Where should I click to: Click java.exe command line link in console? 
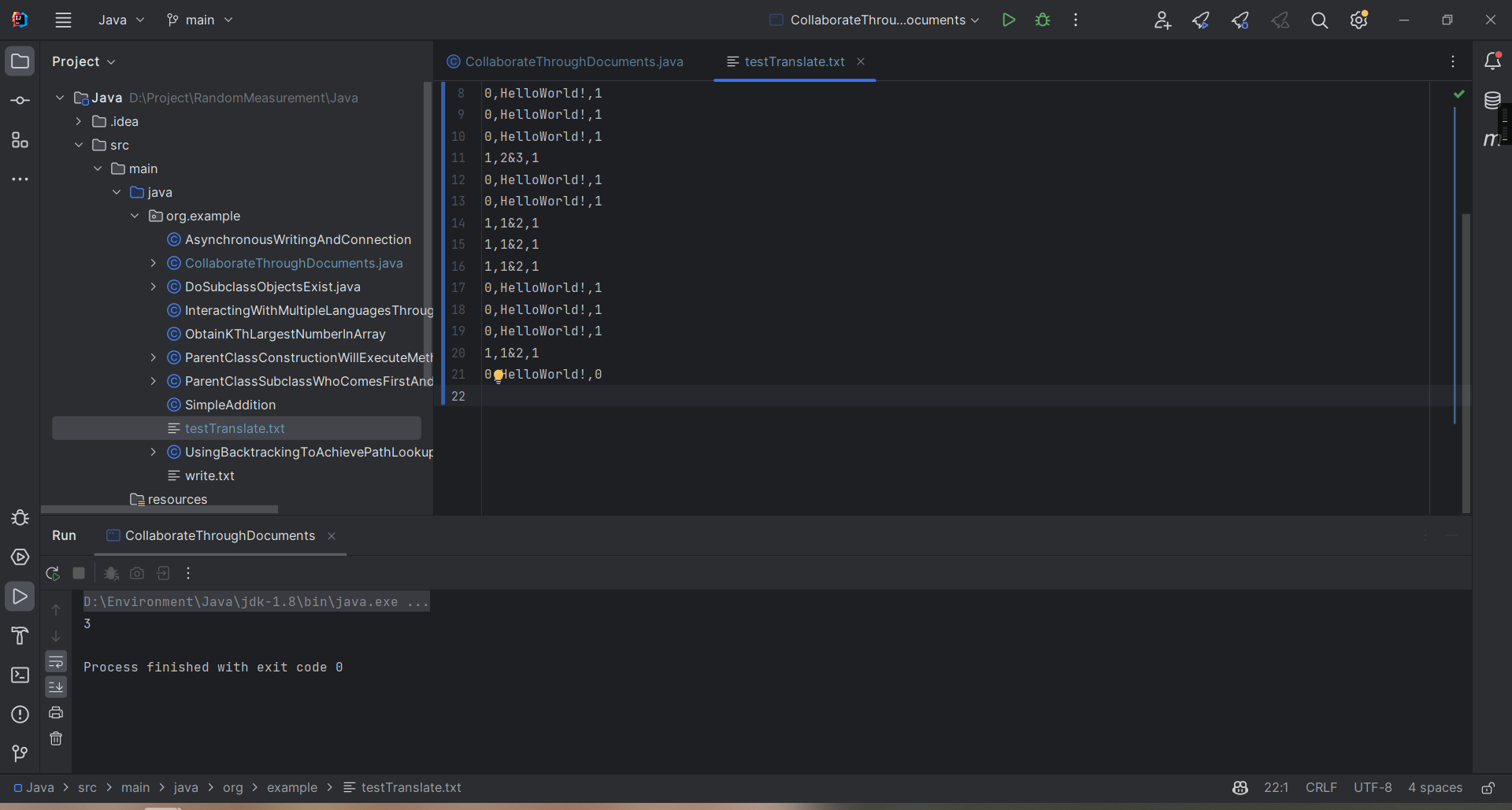257,602
